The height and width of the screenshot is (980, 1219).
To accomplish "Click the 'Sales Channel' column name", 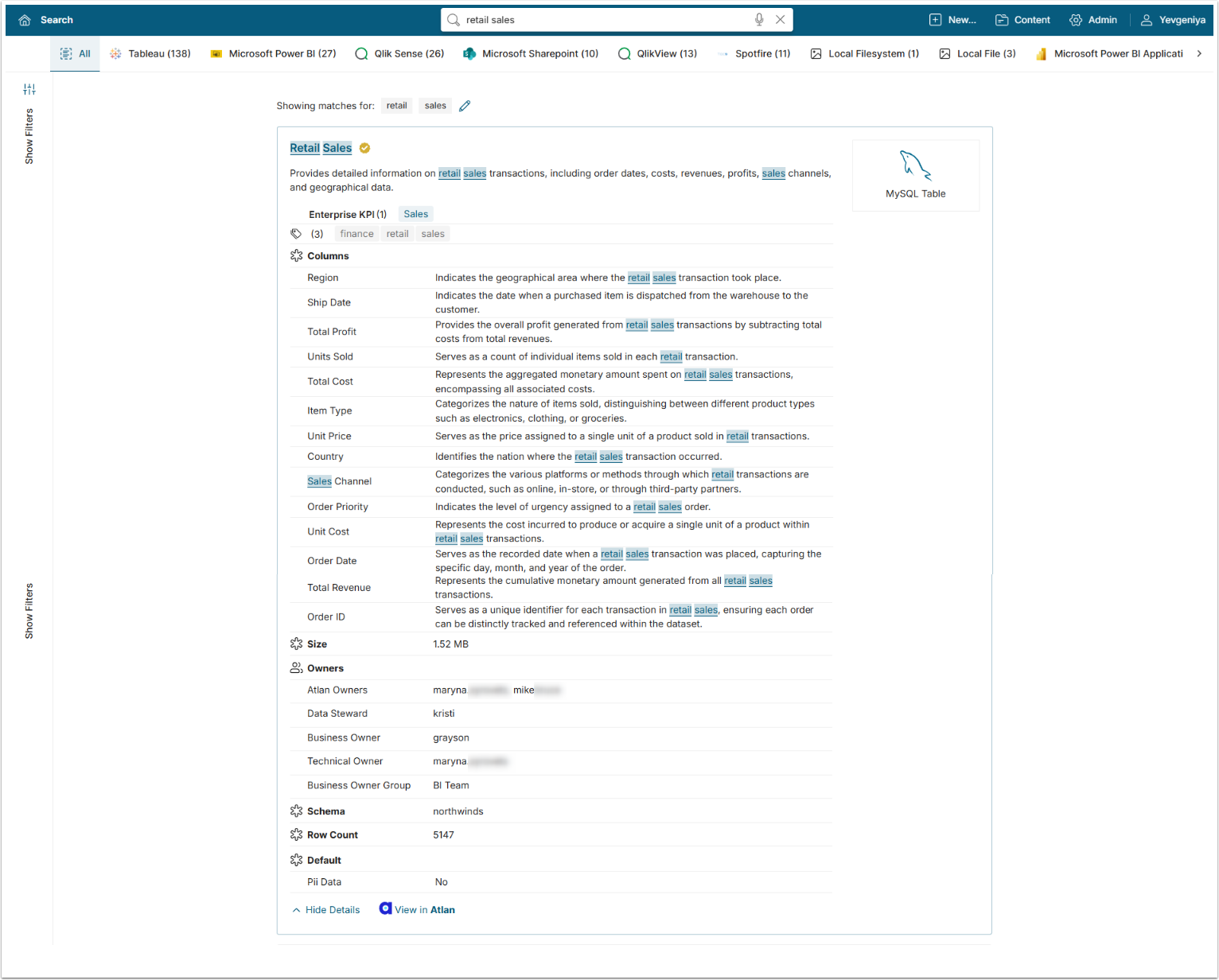I will 340,481.
